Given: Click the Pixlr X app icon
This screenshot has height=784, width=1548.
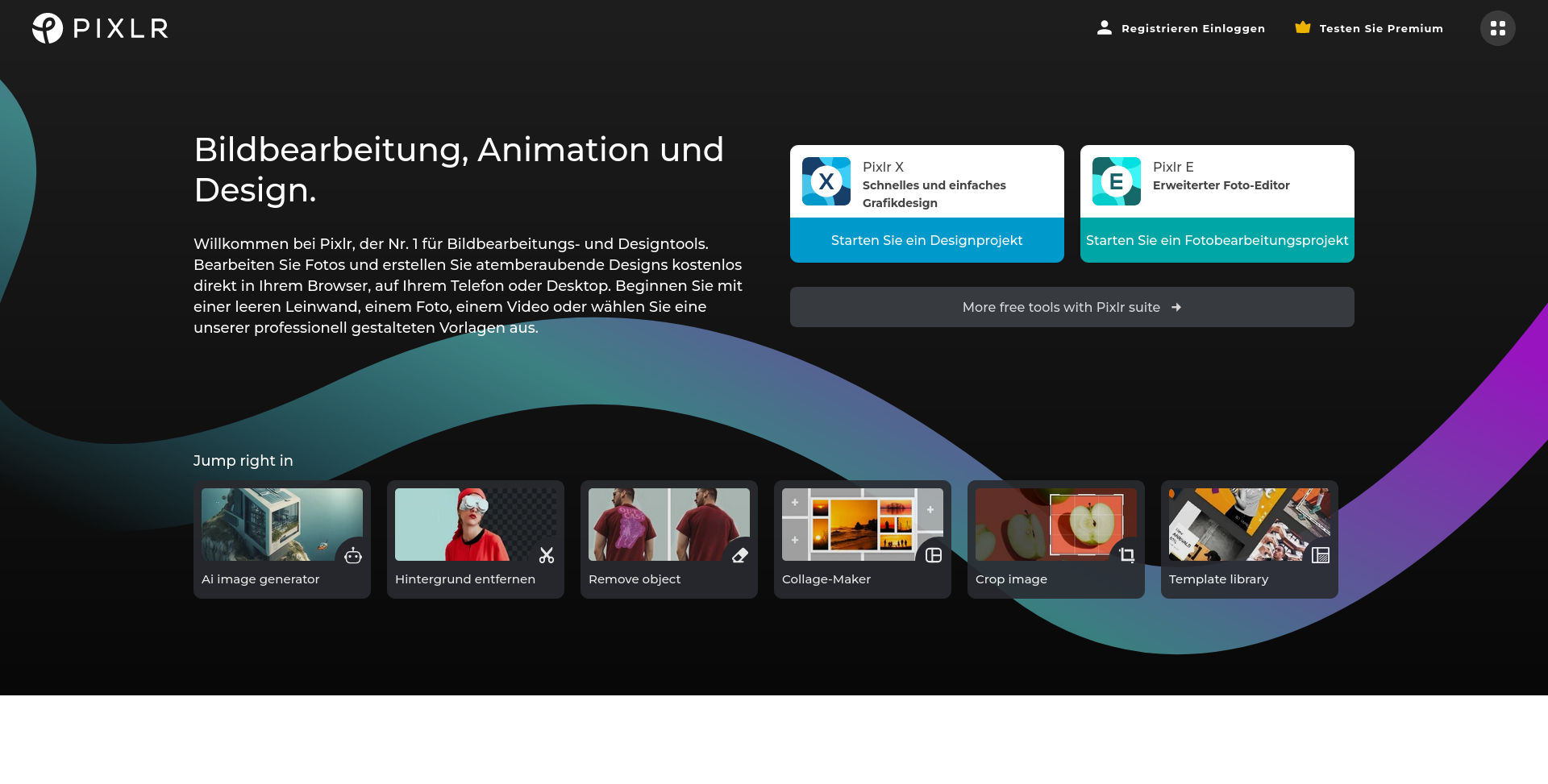Looking at the screenshot, I should pyautogui.click(x=826, y=181).
